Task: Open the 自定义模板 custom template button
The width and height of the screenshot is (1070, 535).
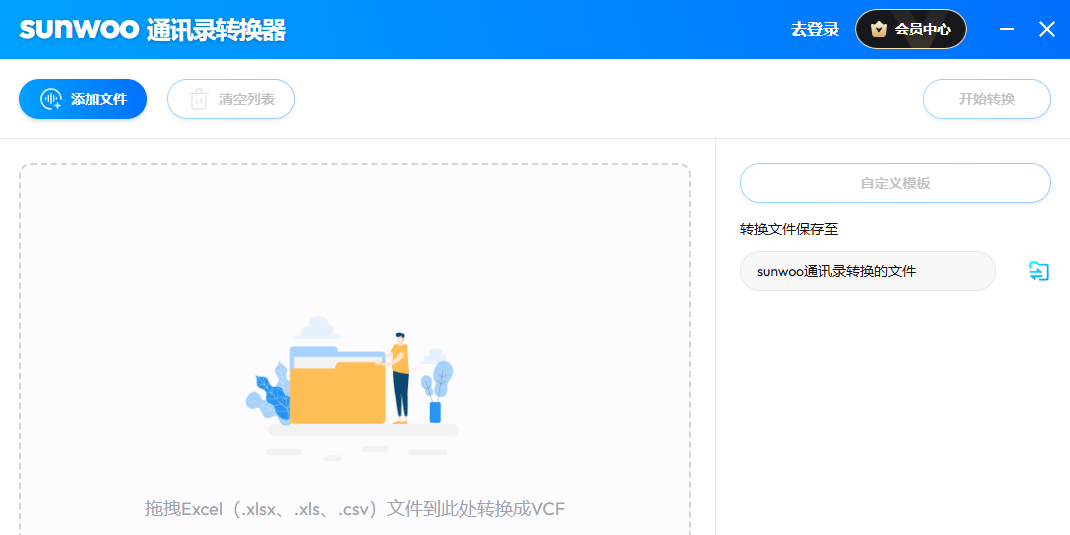Action: coord(895,183)
